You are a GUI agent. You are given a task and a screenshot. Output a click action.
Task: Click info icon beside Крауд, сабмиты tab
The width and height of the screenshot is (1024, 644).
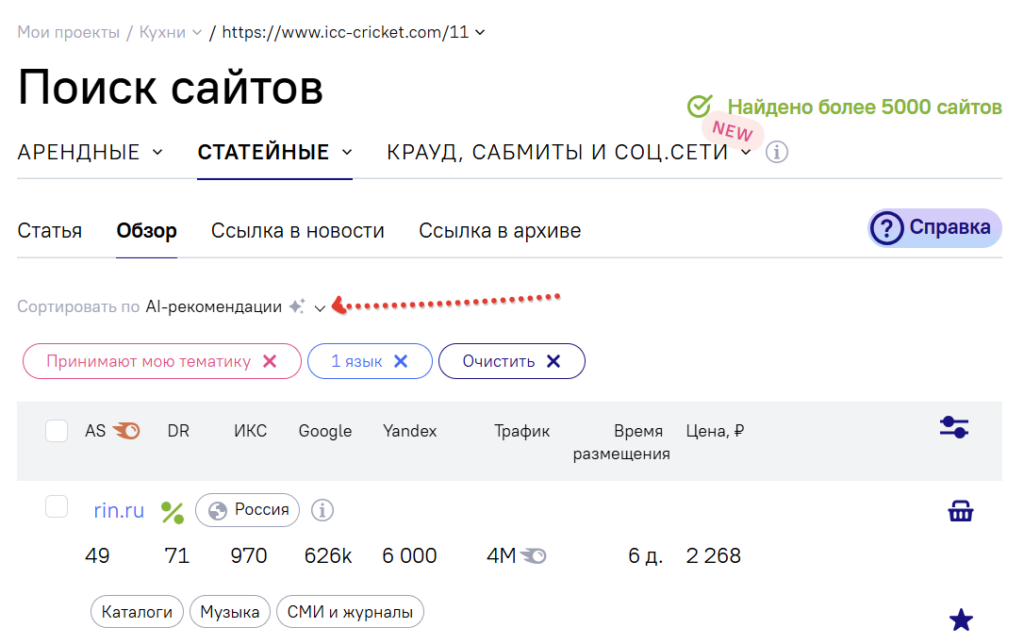[777, 153]
